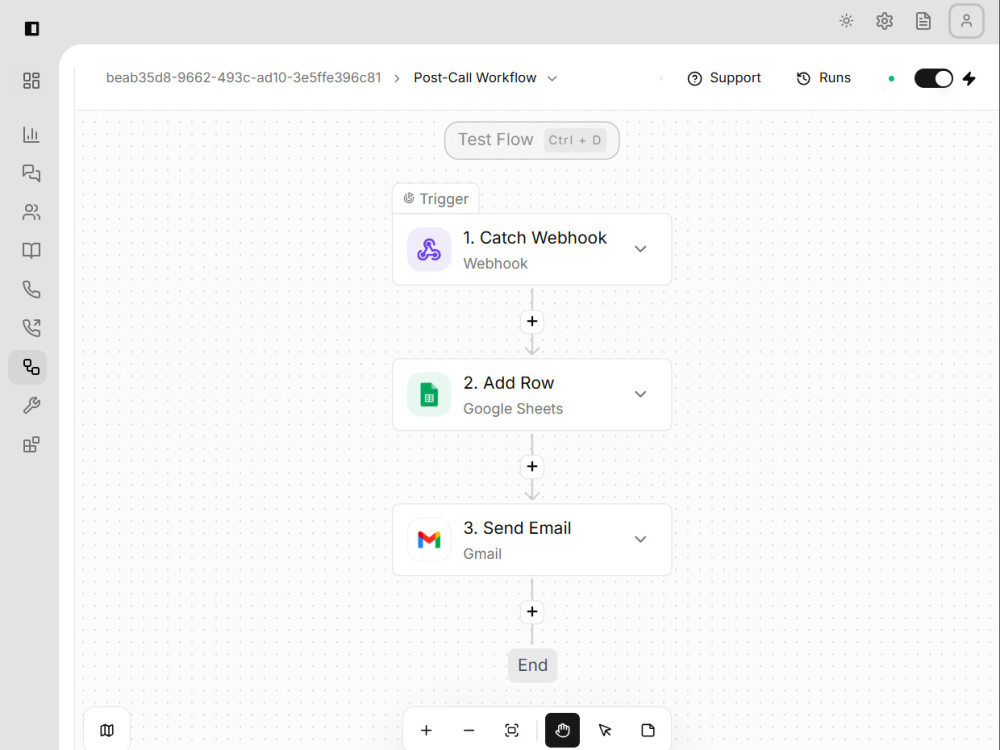Open the knowledge base book icon
Viewport: 1000px width, 750px height.
pos(31,251)
